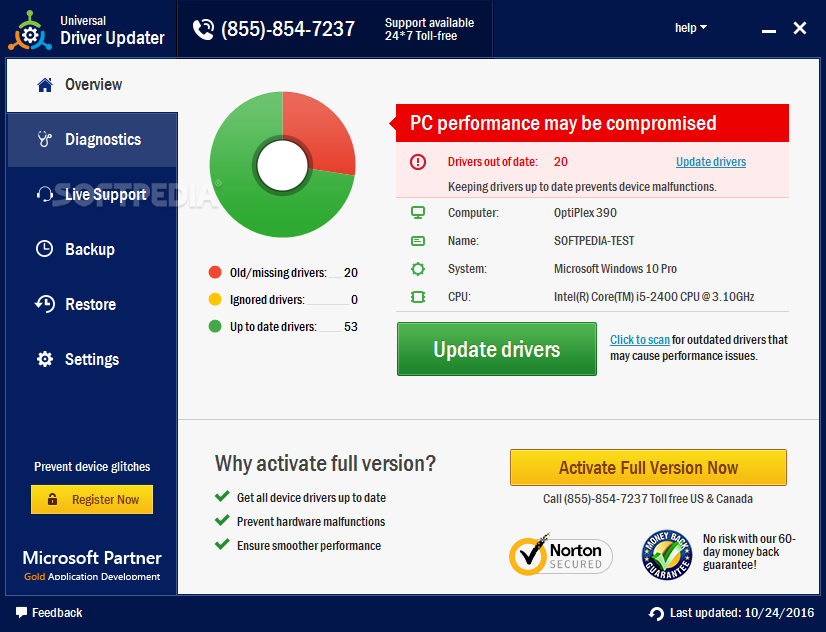The height and width of the screenshot is (632, 826).
Task: Click the 60-day money back guarantee text
Action: coord(749,552)
